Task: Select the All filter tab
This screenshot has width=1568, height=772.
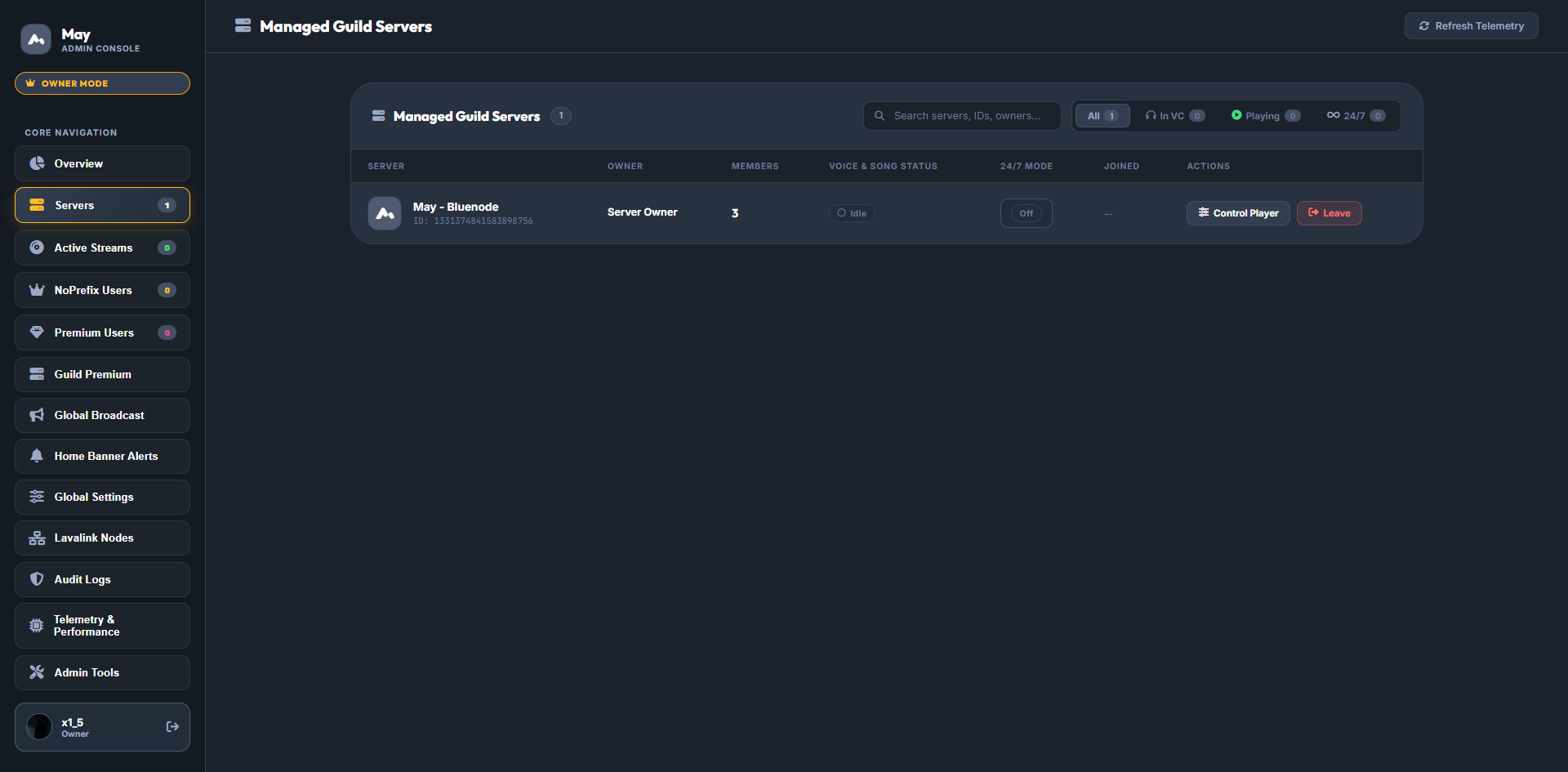Action: (x=1102, y=116)
